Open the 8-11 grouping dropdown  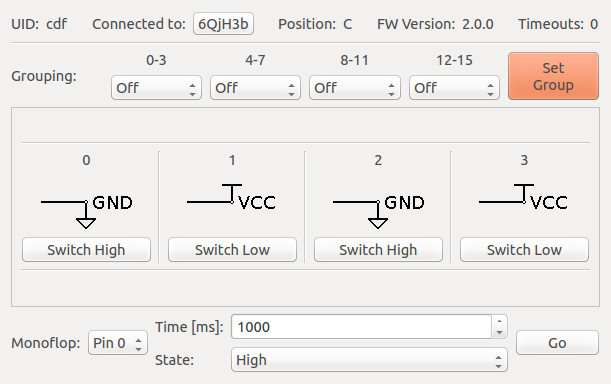[355, 88]
